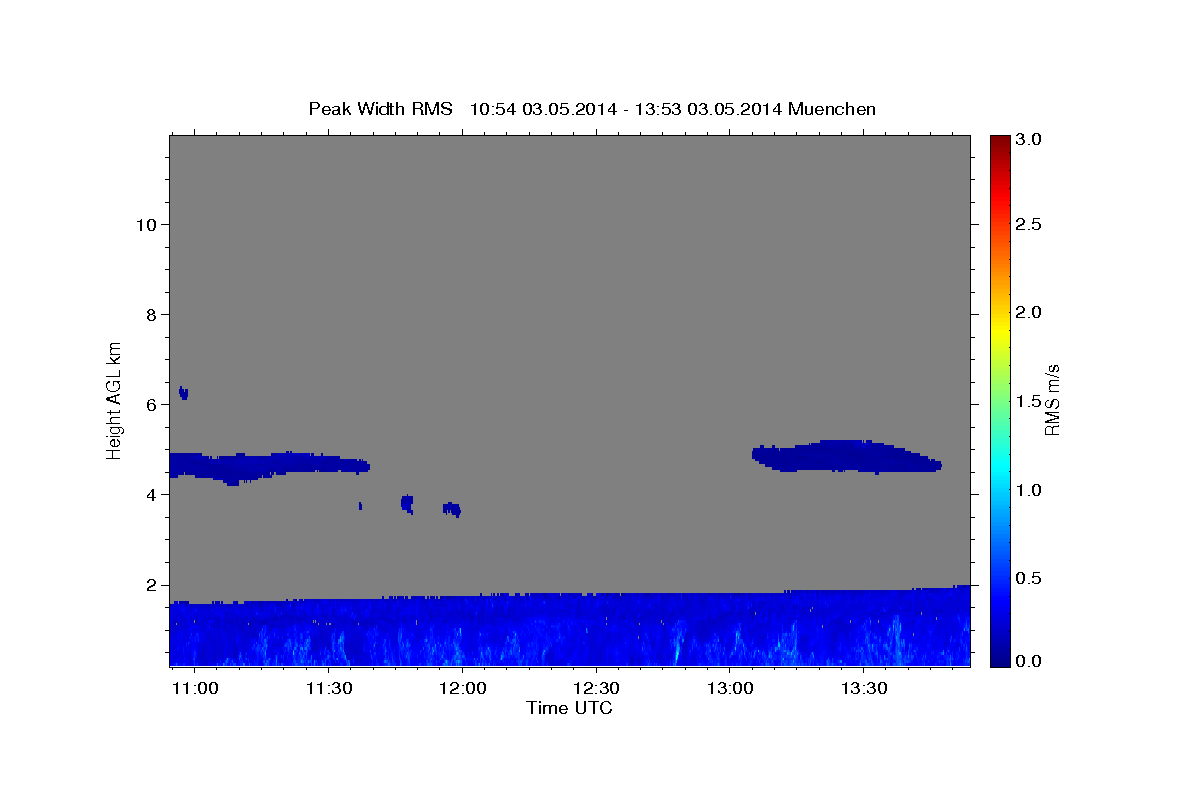Click the colorbar value 1.5
Viewport: 1200px width, 800px height.
[1029, 401]
